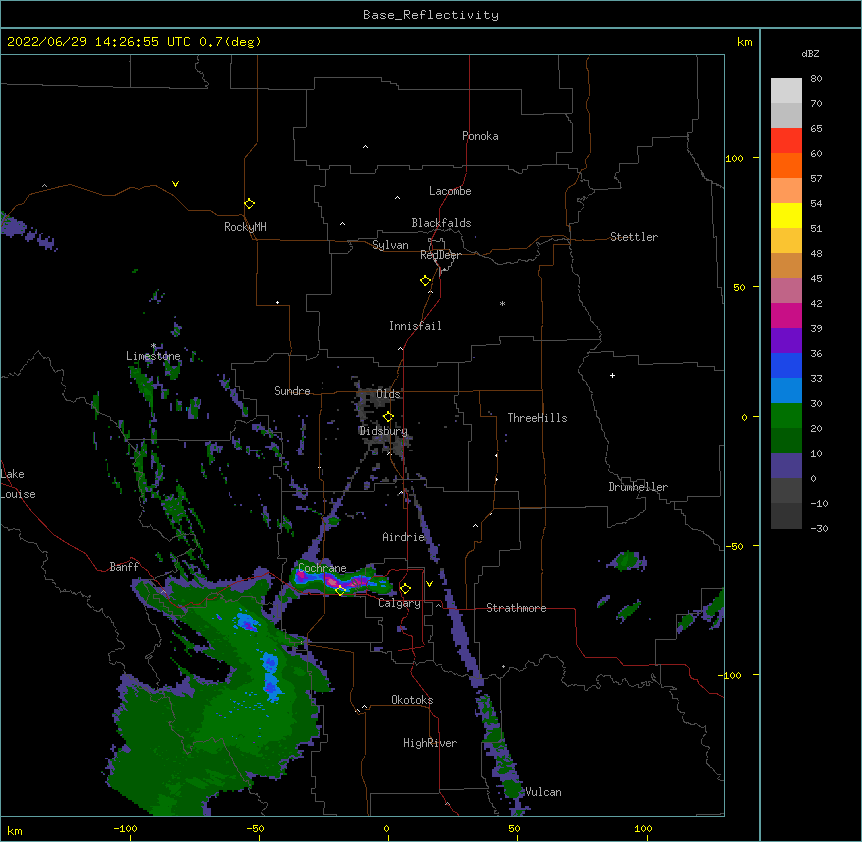
Task: Click the asterisk marker east of Innisfail
Action: click(x=502, y=303)
